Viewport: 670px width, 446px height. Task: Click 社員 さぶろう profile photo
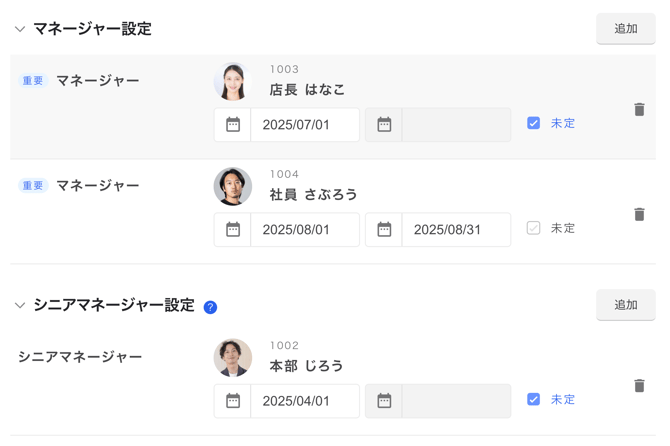tap(233, 186)
